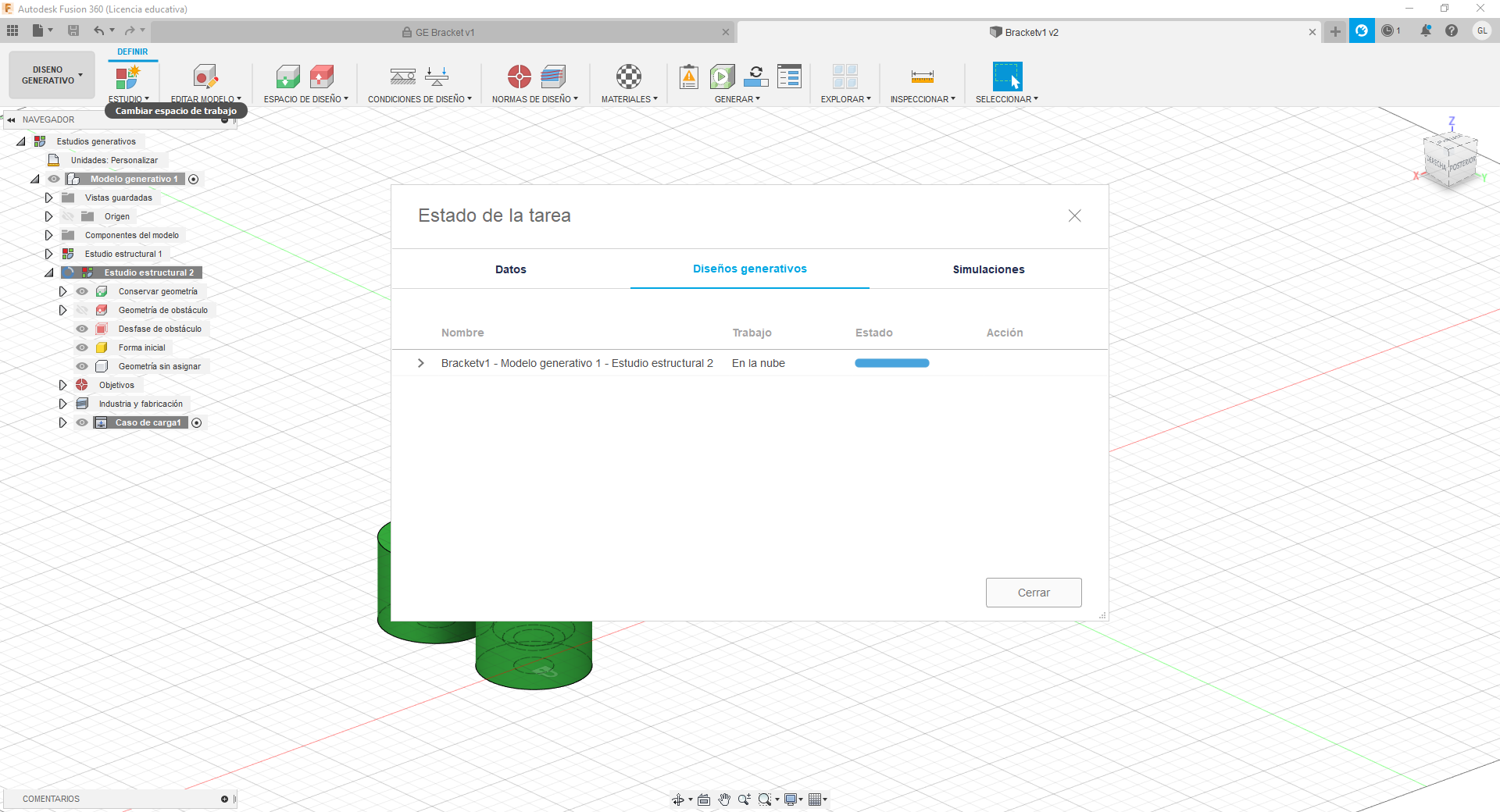The width and height of the screenshot is (1500, 812).
Task: Open the study materials icon
Action: [629, 77]
